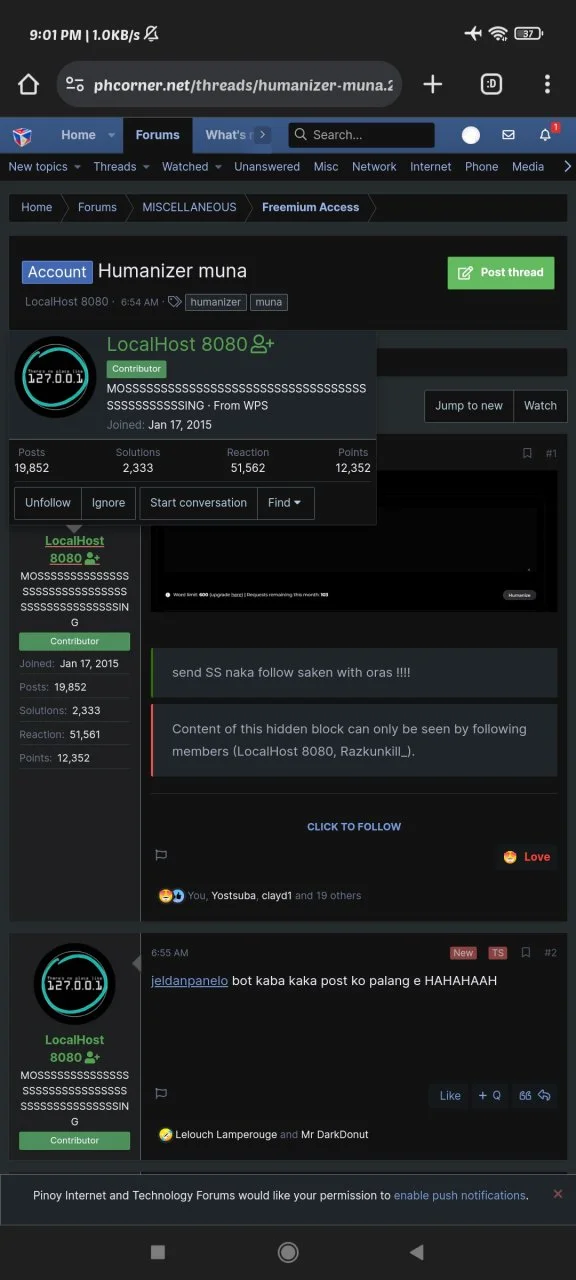Image resolution: width=576 pixels, height=1280 pixels.
Task: Open the alerts bell icon
Action: (x=546, y=135)
